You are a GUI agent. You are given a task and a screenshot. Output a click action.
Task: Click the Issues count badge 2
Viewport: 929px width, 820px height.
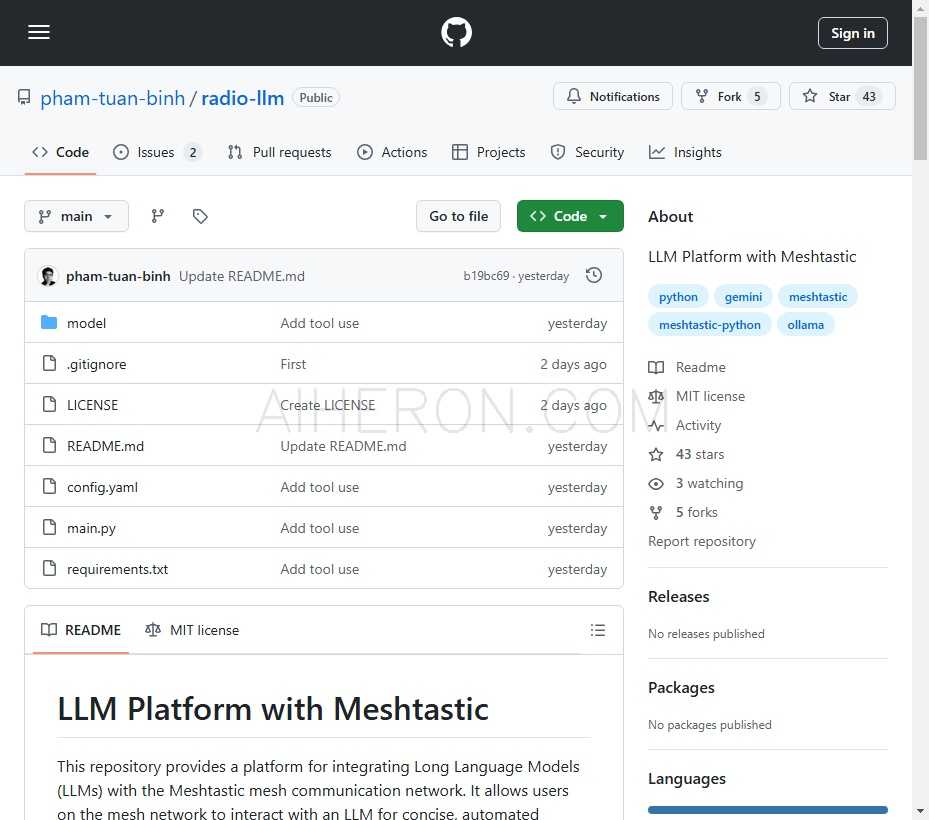tap(193, 153)
